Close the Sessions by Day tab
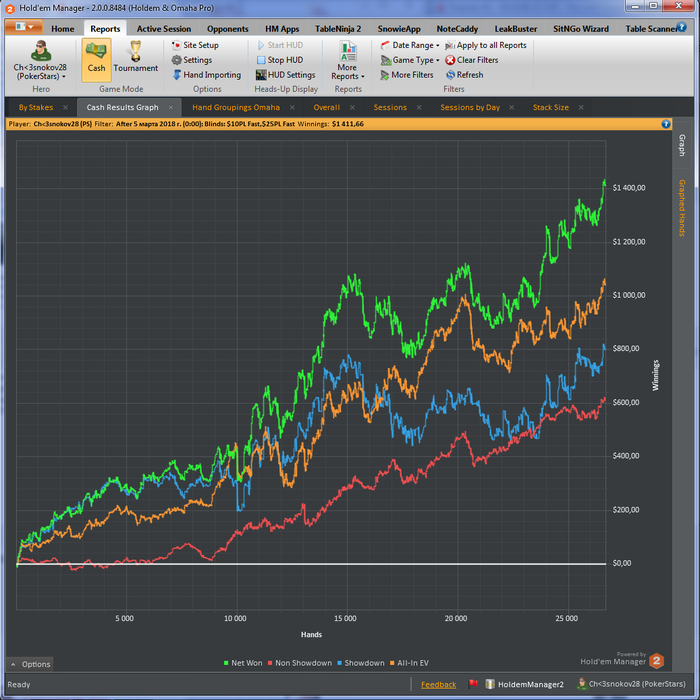Image resolution: width=700 pixels, height=700 pixels. click(512, 107)
